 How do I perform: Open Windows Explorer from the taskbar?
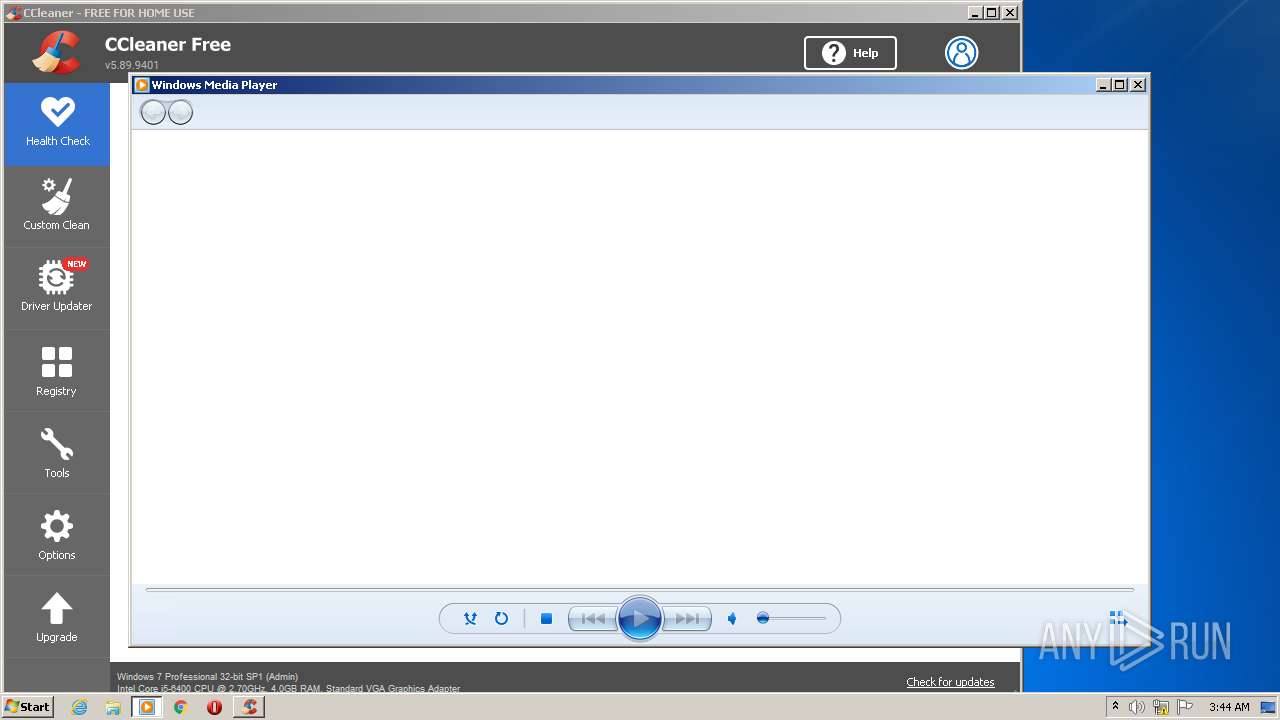click(113, 707)
